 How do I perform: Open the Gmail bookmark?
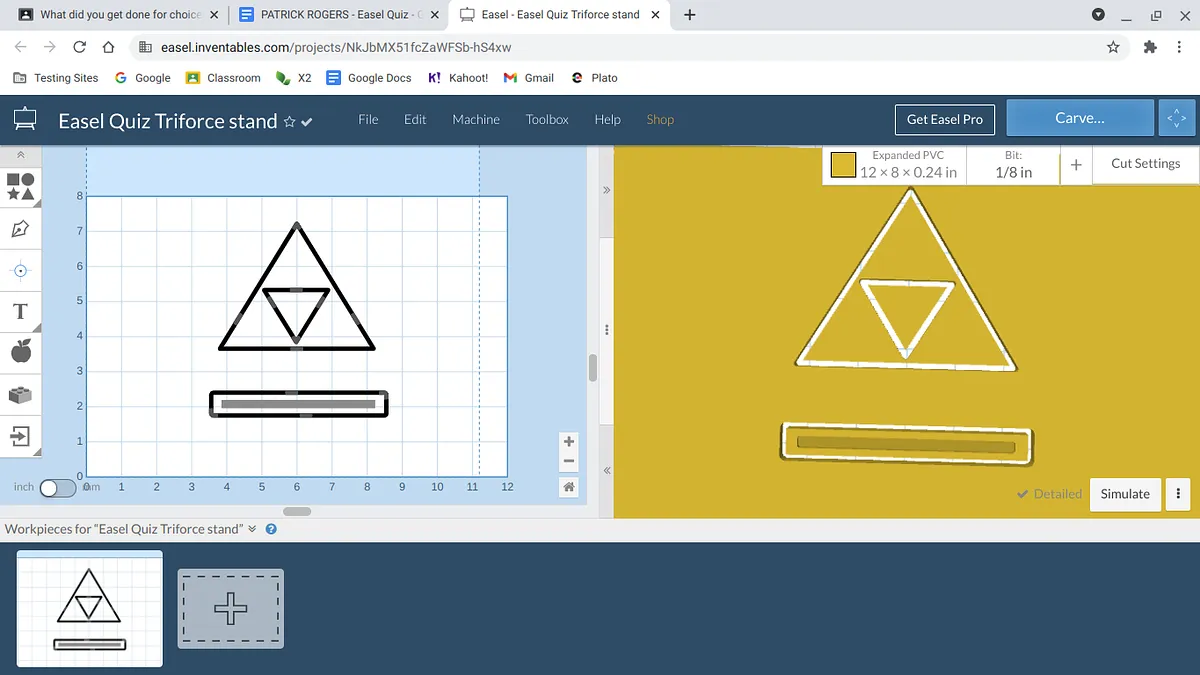[x=529, y=77]
